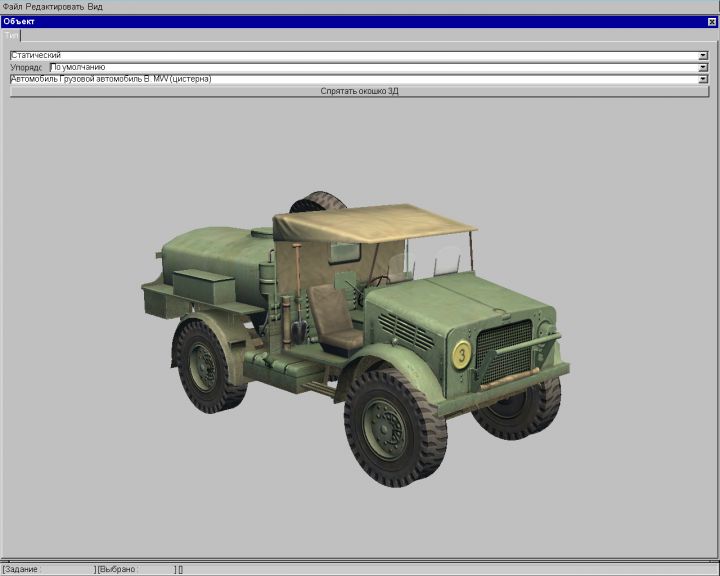Close the Объект panel
The image size is (720, 576).
pyautogui.click(x=711, y=21)
